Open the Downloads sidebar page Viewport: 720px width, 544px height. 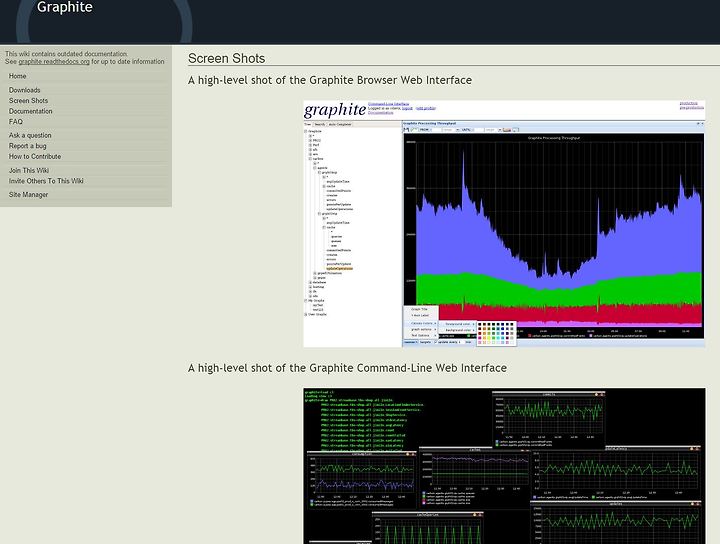pos(24,90)
